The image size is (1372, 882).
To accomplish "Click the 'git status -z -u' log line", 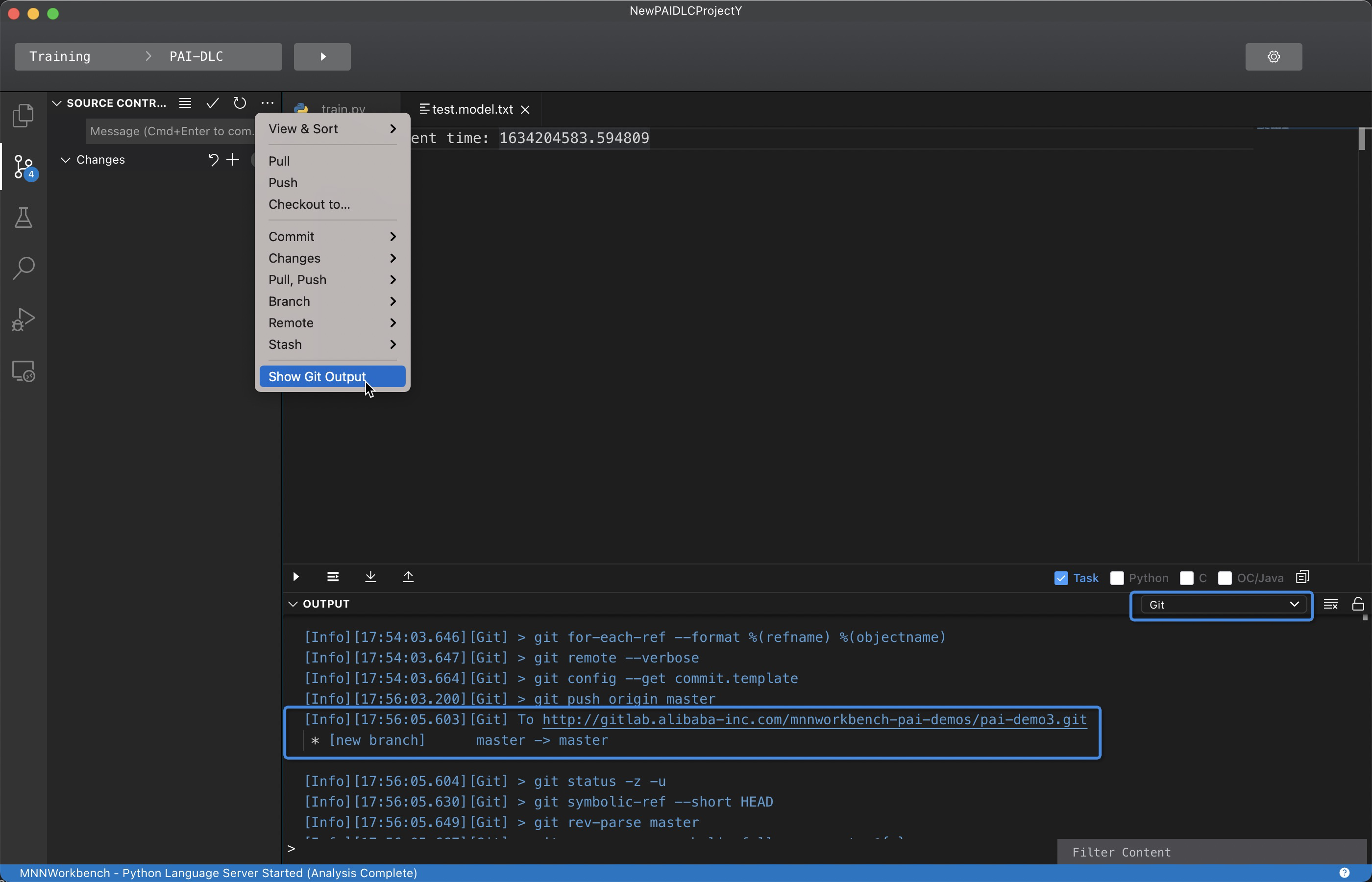I will (485, 782).
